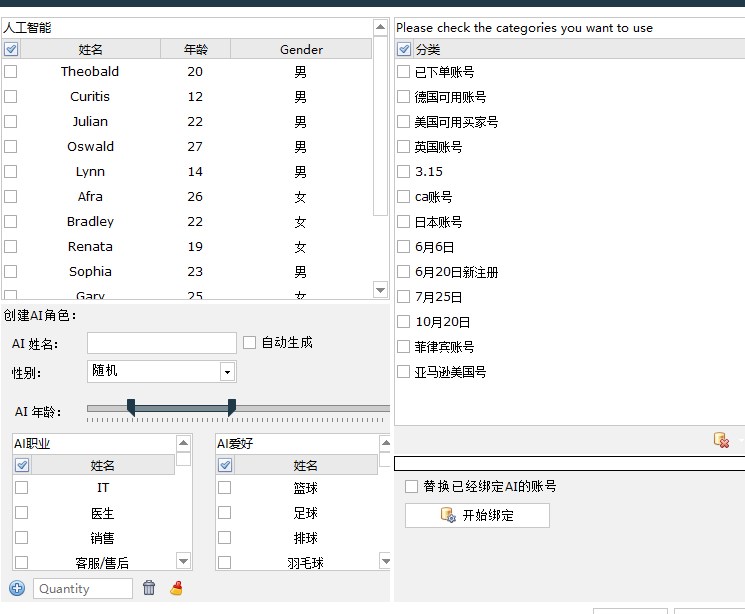Click the remove-binding icon with red X
This screenshot has width=745, height=614.
tap(721, 440)
